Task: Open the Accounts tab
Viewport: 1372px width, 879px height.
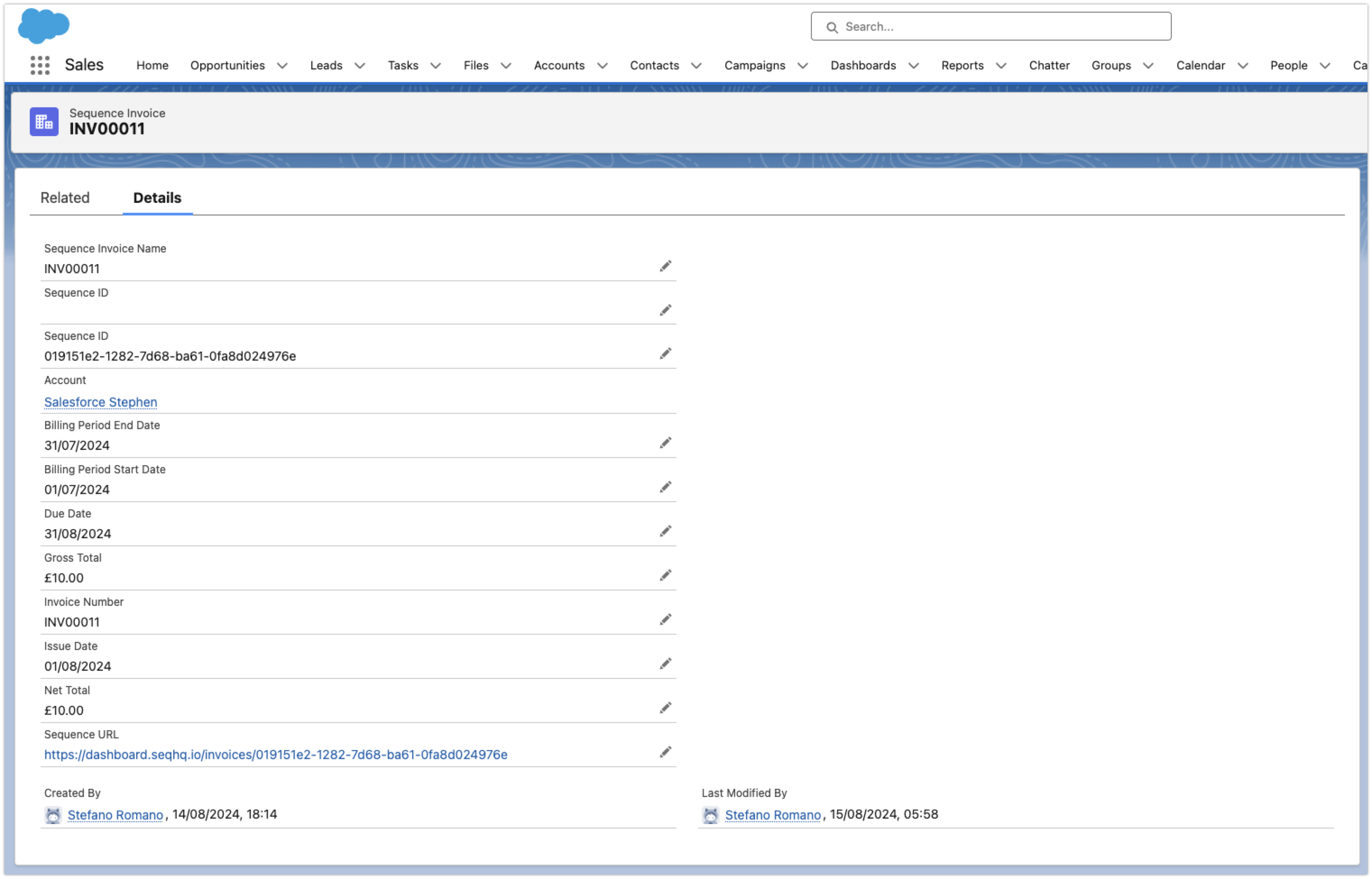Action: coord(559,65)
